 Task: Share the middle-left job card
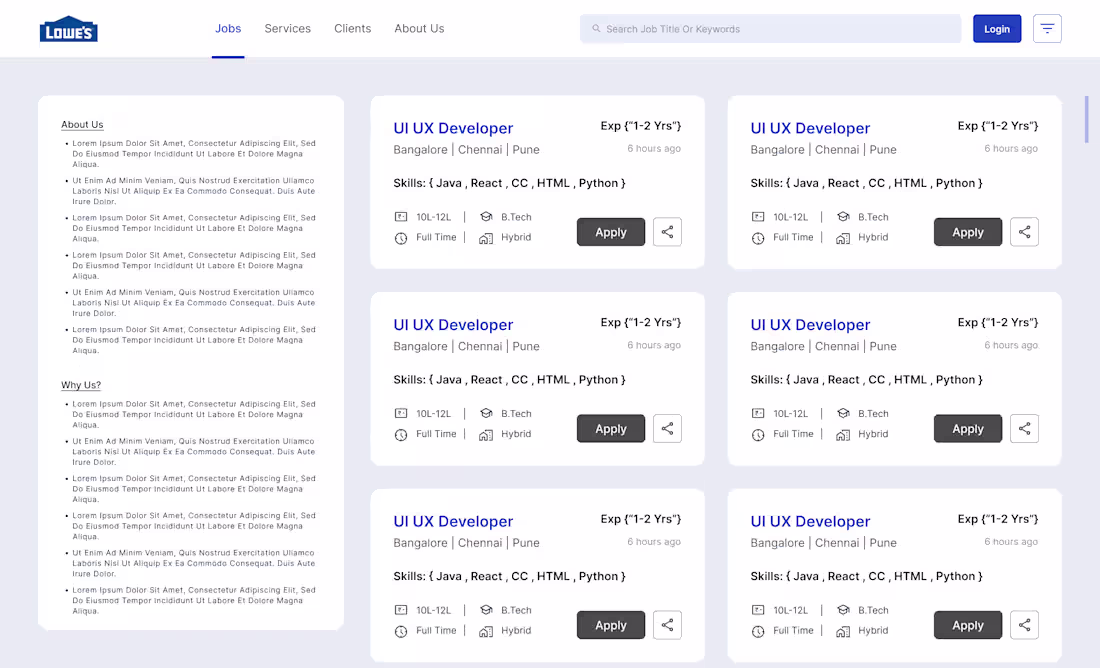coord(667,428)
